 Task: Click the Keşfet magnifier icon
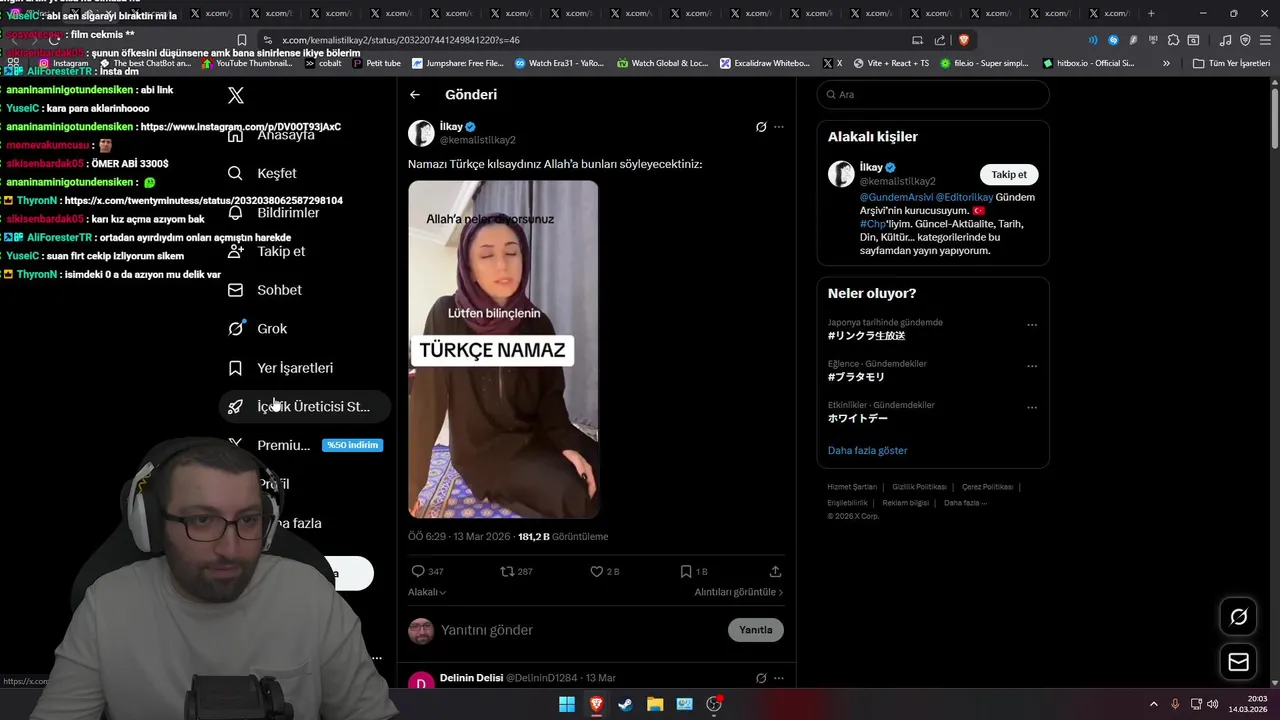[235, 173]
